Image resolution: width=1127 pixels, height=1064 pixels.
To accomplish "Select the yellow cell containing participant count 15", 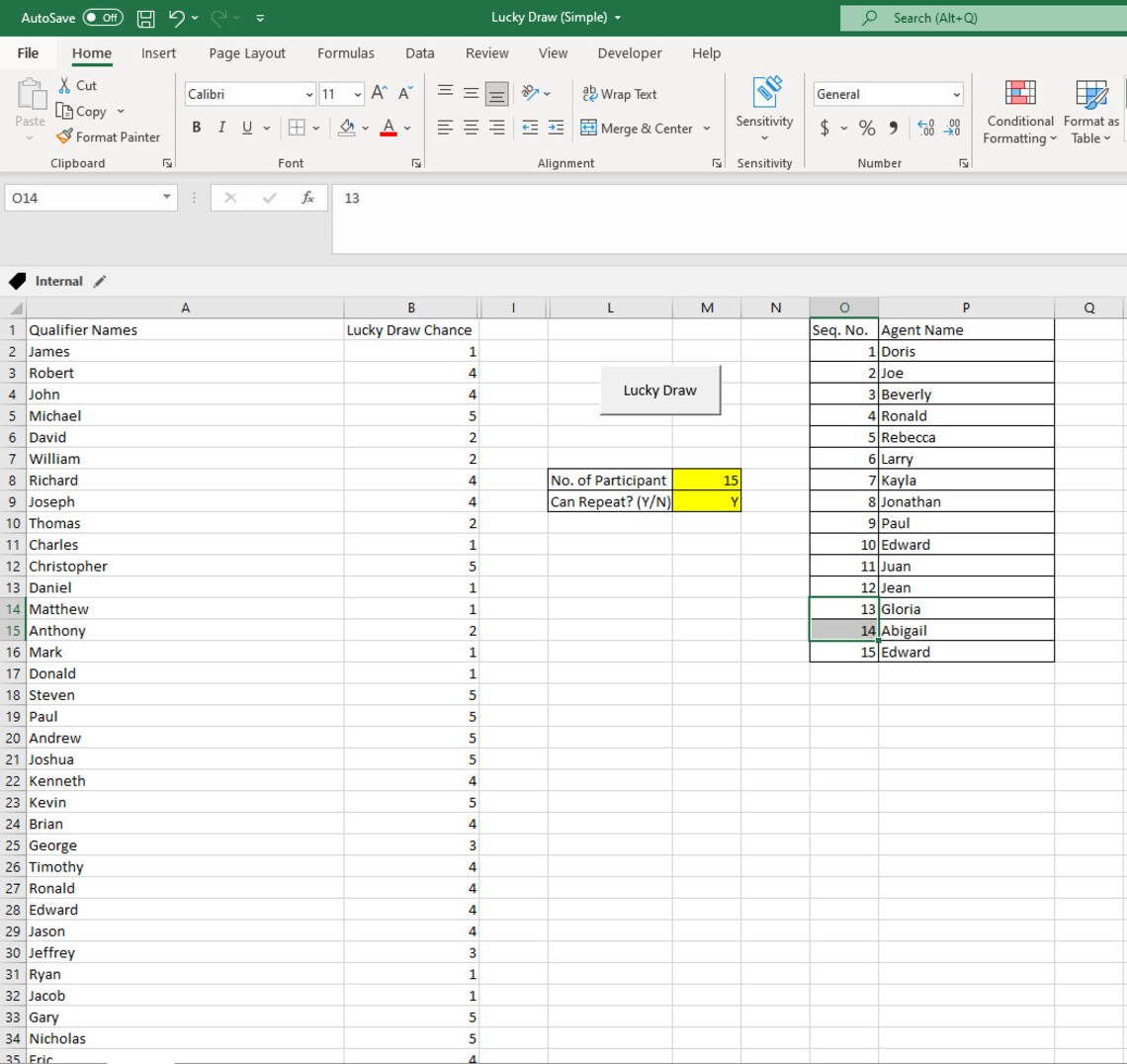I will point(706,480).
